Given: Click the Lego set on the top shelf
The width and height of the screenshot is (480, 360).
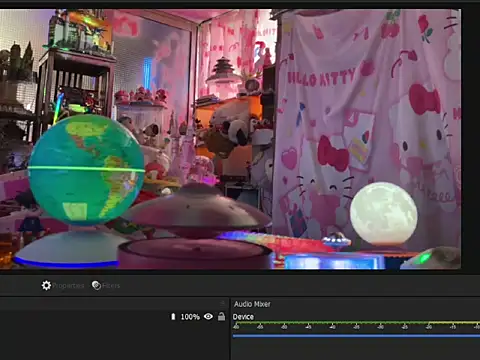Looking at the screenshot, I should (80, 30).
